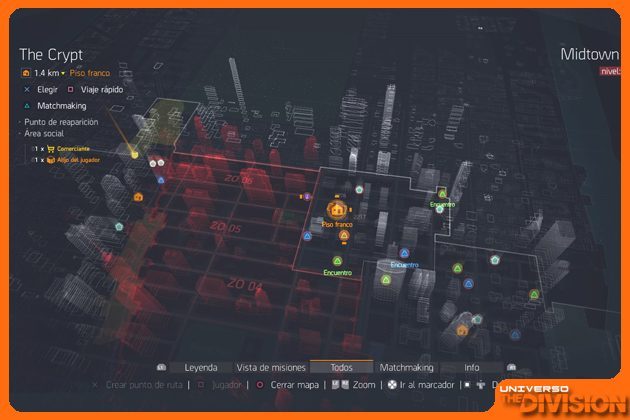This screenshot has height=420, width=630.
Task: Click the Jugador option
Action: click(227, 385)
